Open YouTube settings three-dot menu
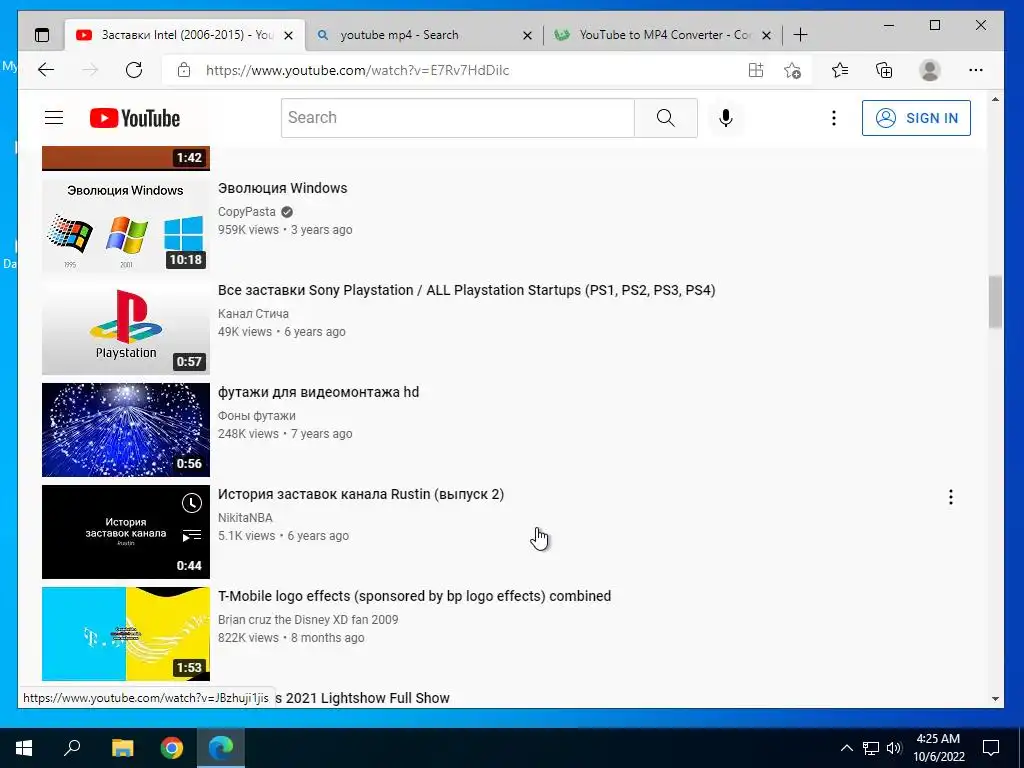Viewport: 1024px width, 768px height. pos(833,118)
